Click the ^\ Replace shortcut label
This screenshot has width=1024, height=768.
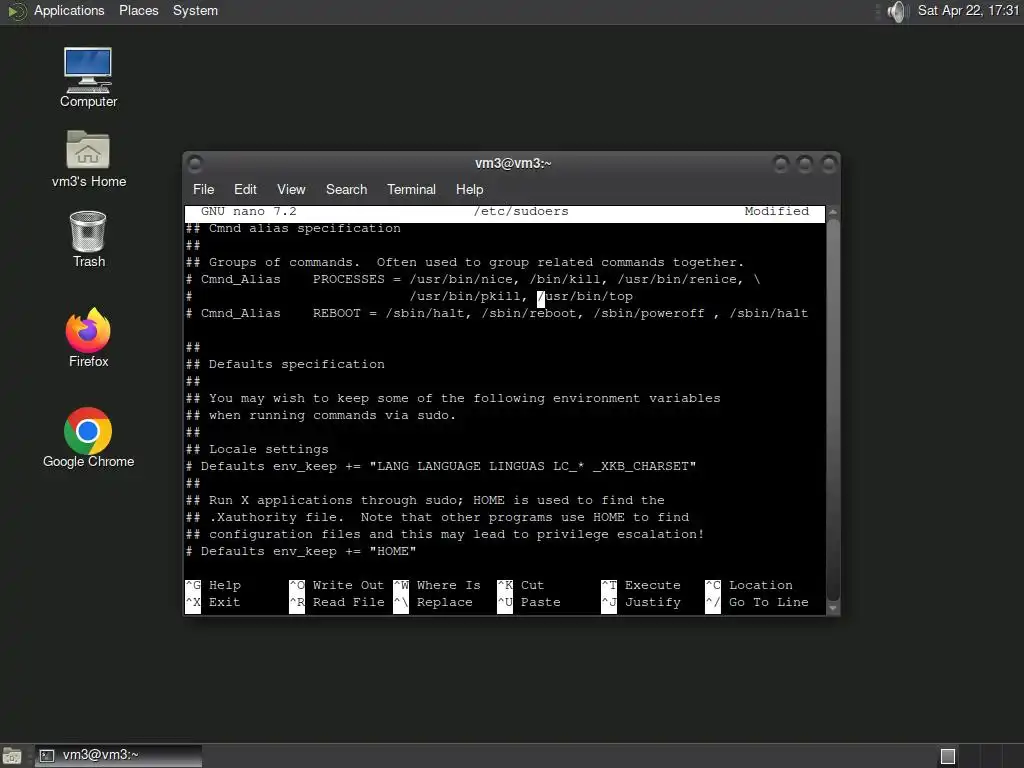tap(433, 602)
